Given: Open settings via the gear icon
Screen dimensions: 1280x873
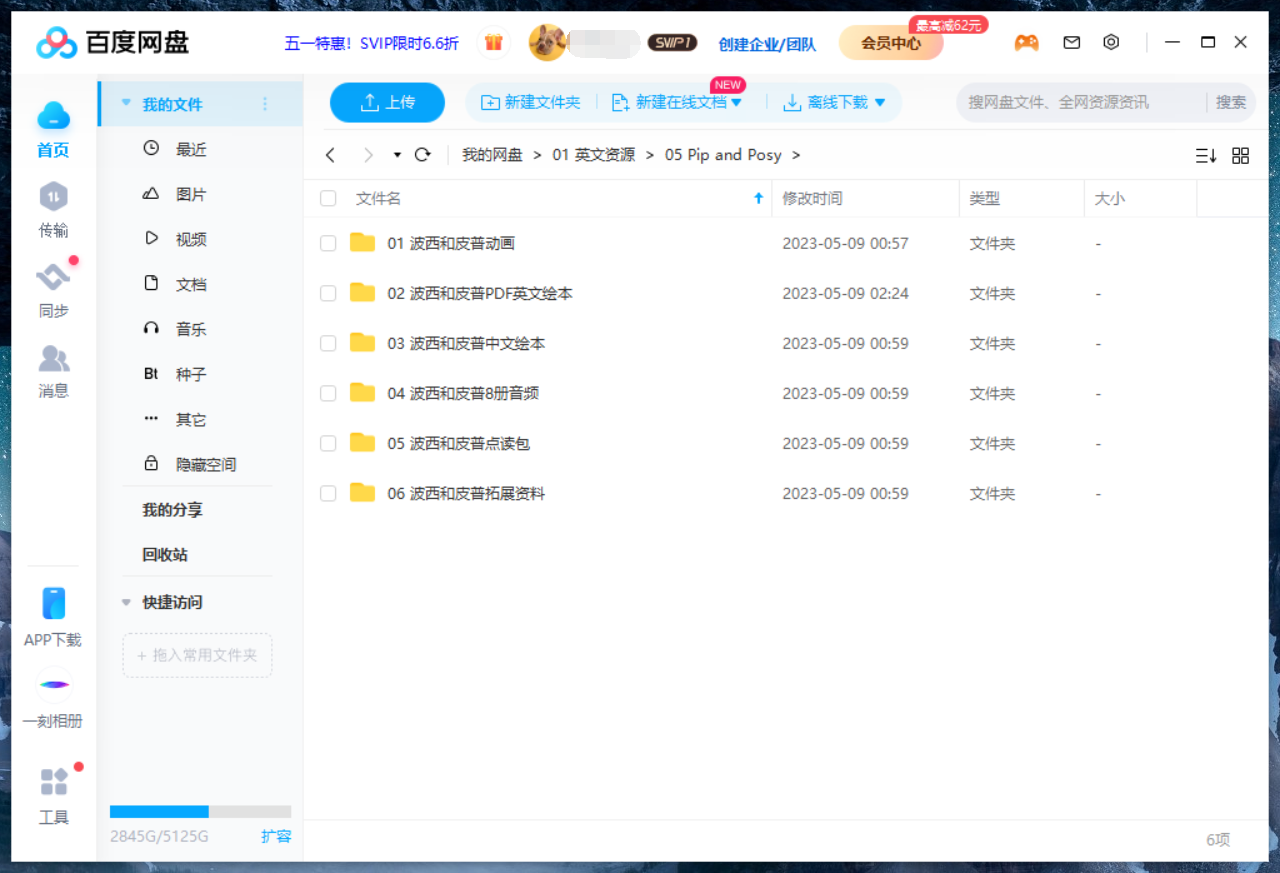Looking at the screenshot, I should point(1110,42).
